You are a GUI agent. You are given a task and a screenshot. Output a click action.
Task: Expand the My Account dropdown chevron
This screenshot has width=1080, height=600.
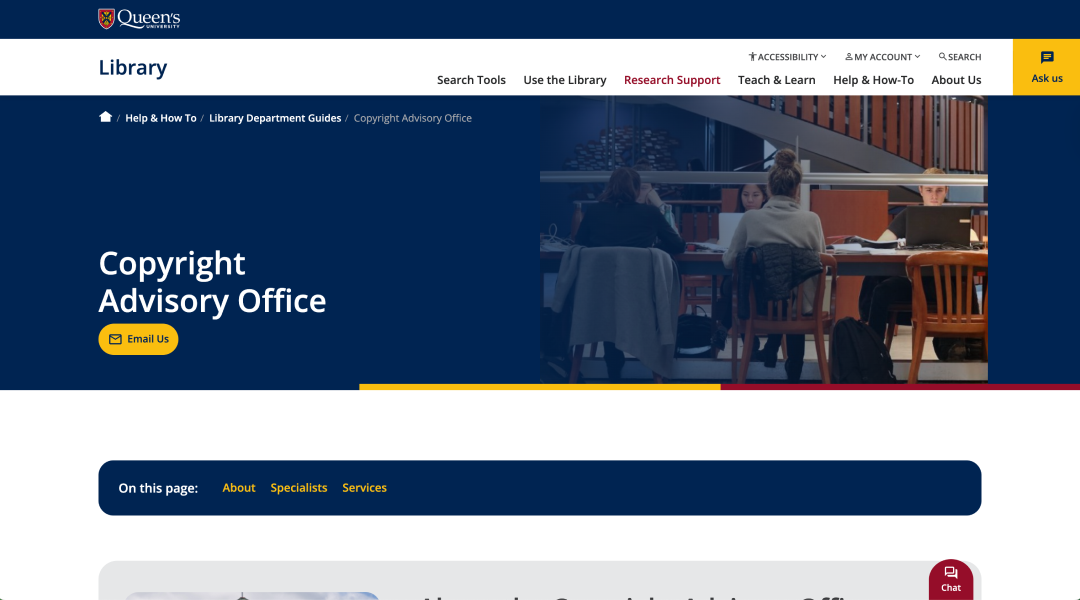(x=917, y=57)
